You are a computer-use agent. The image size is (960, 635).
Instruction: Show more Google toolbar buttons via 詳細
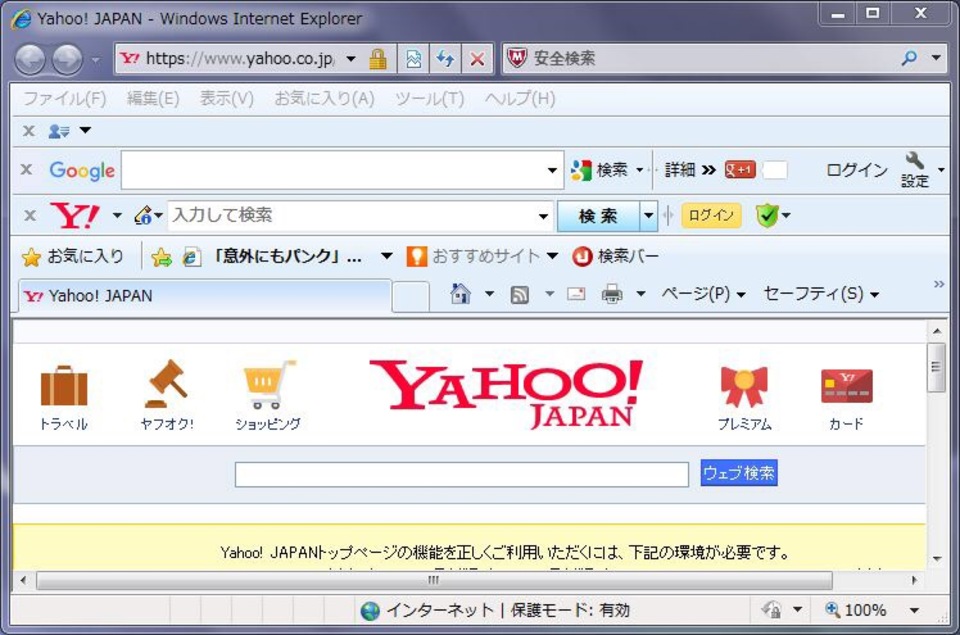(690, 170)
